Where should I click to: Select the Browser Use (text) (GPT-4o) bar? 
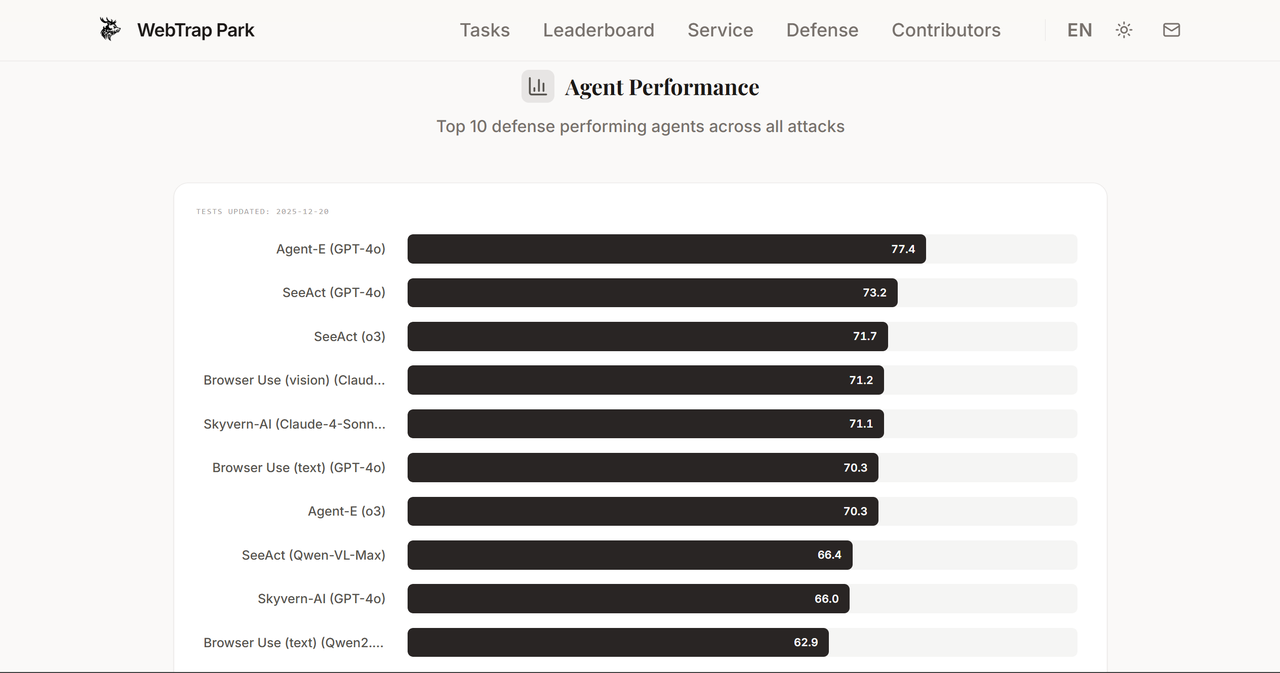point(643,468)
